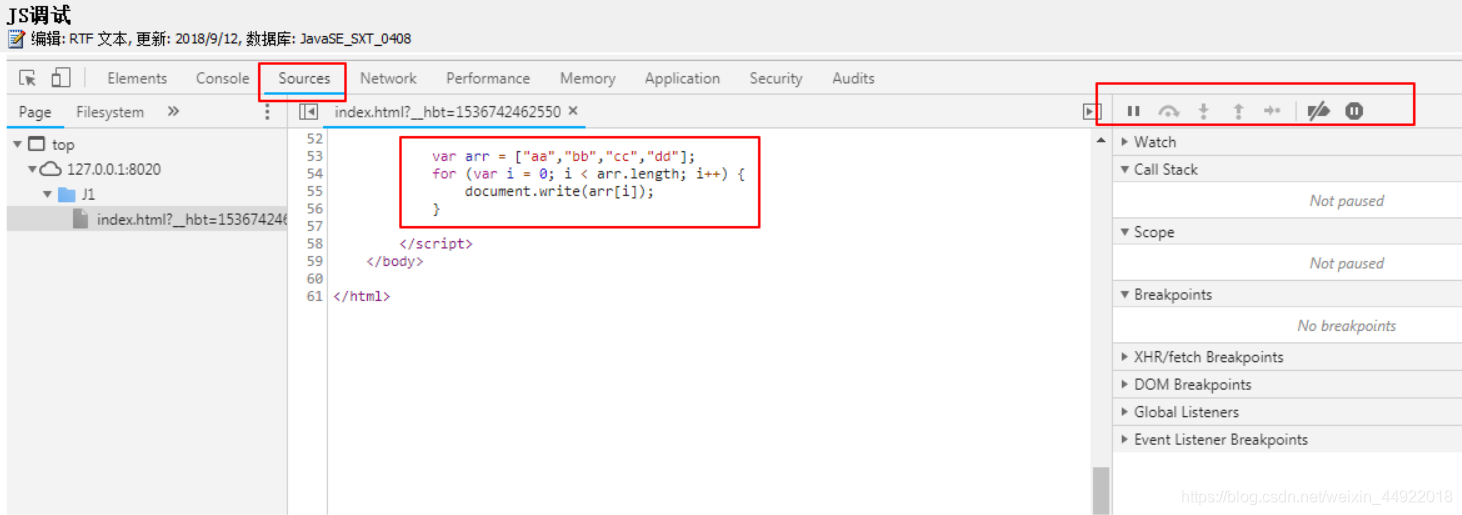Pause script execution button

1133,111
